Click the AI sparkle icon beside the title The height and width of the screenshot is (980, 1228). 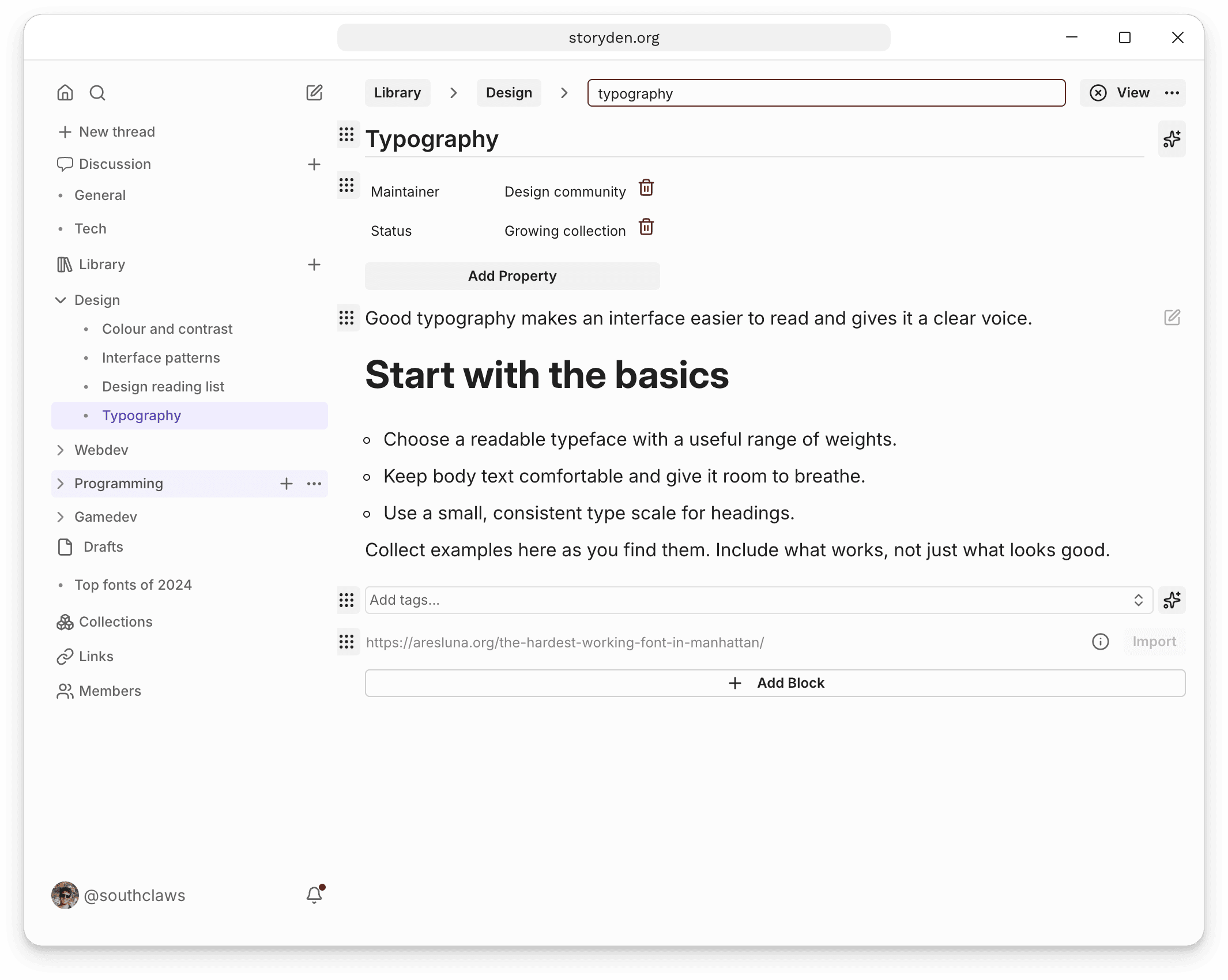1172,139
